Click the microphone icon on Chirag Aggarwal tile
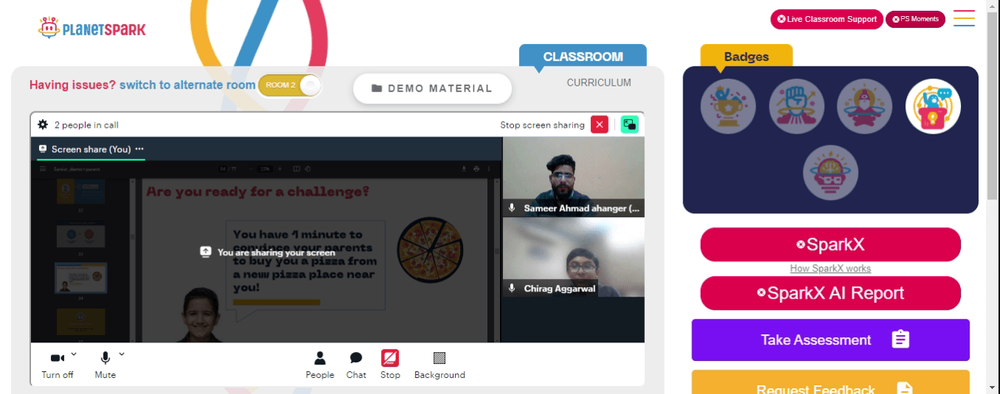Image resolution: width=1000 pixels, height=394 pixels. pyautogui.click(x=511, y=289)
